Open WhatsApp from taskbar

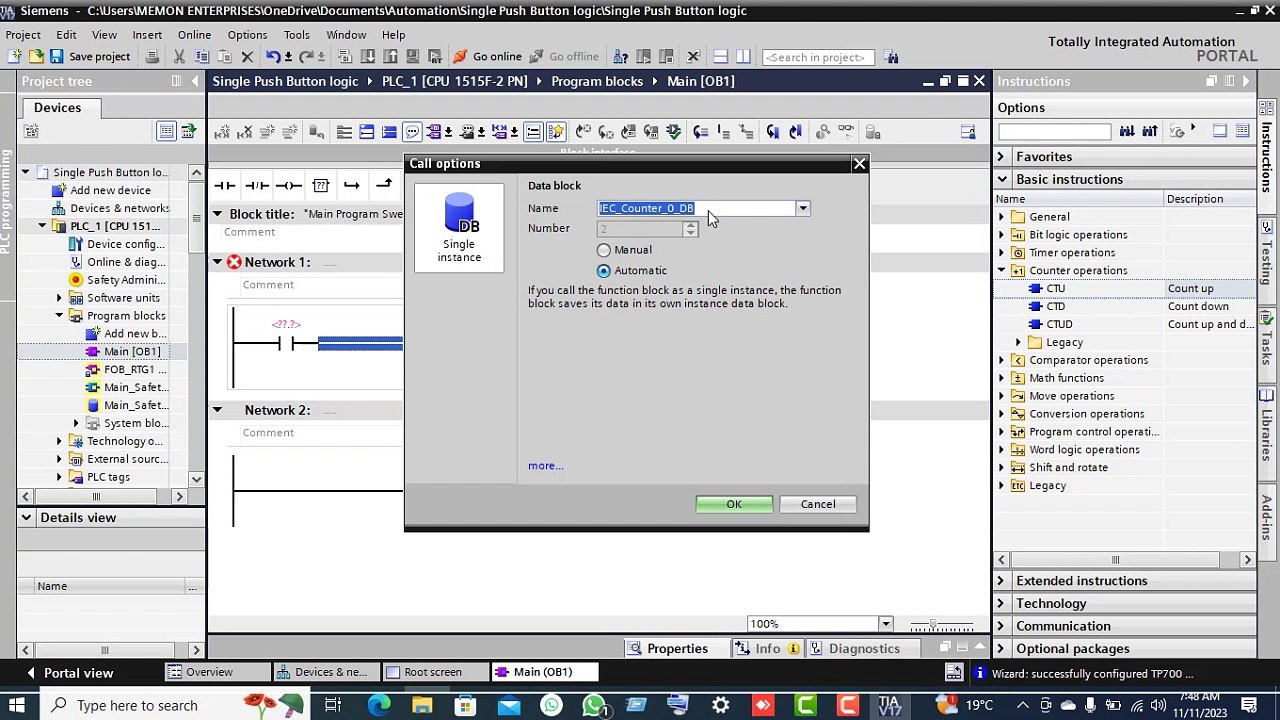594,705
